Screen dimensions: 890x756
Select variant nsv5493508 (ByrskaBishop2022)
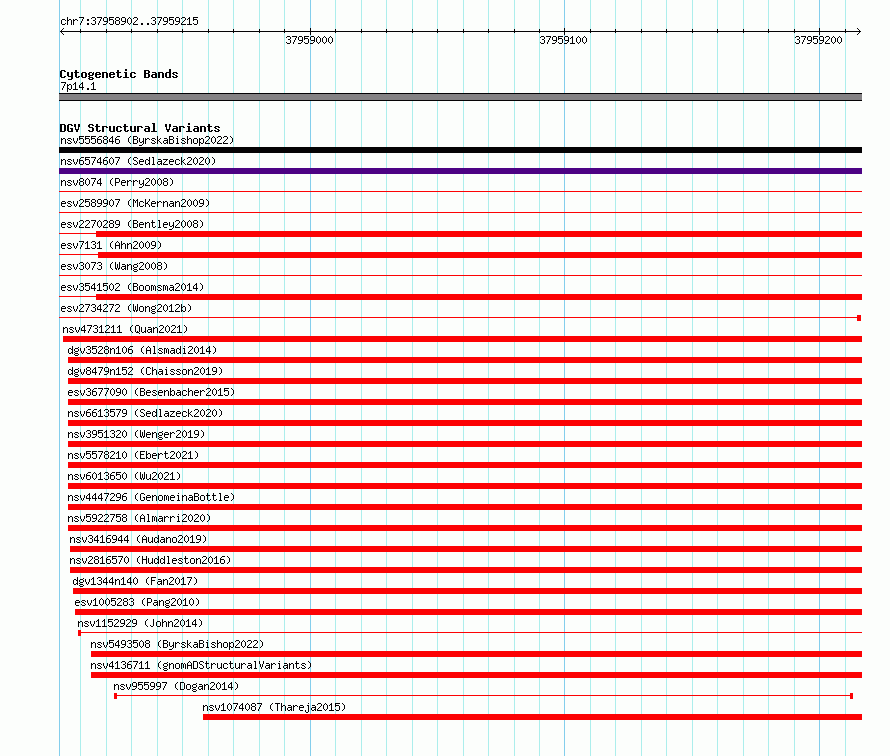(x=177, y=644)
